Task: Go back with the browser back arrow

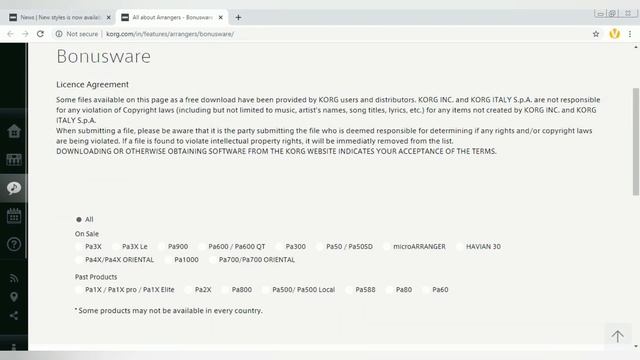Action: (x=10, y=34)
